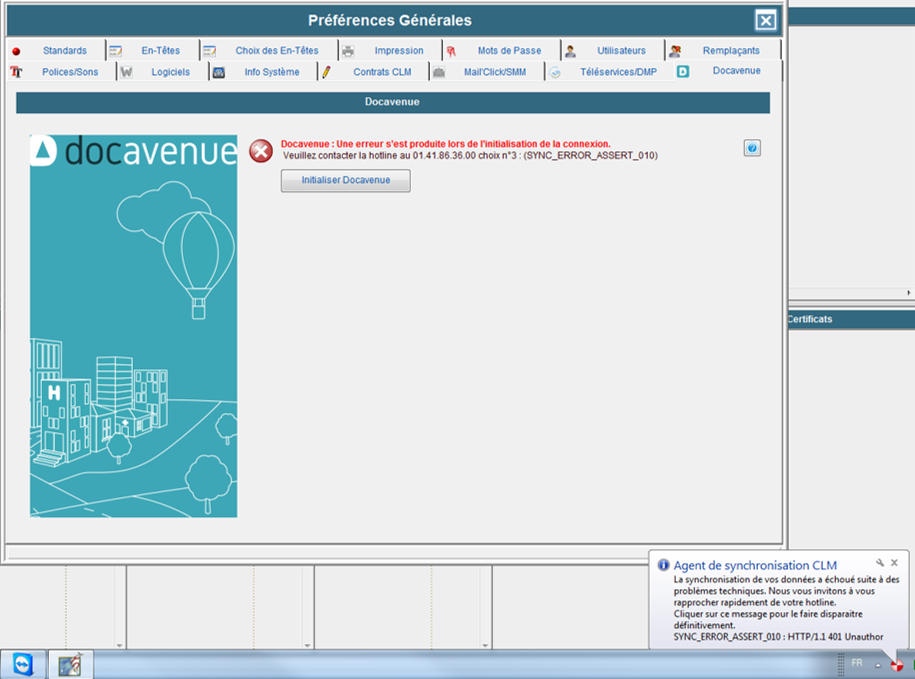Click the FR language indicator in taskbar
Screen dimensions: 915x679
pyautogui.click(x=856, y=663)
